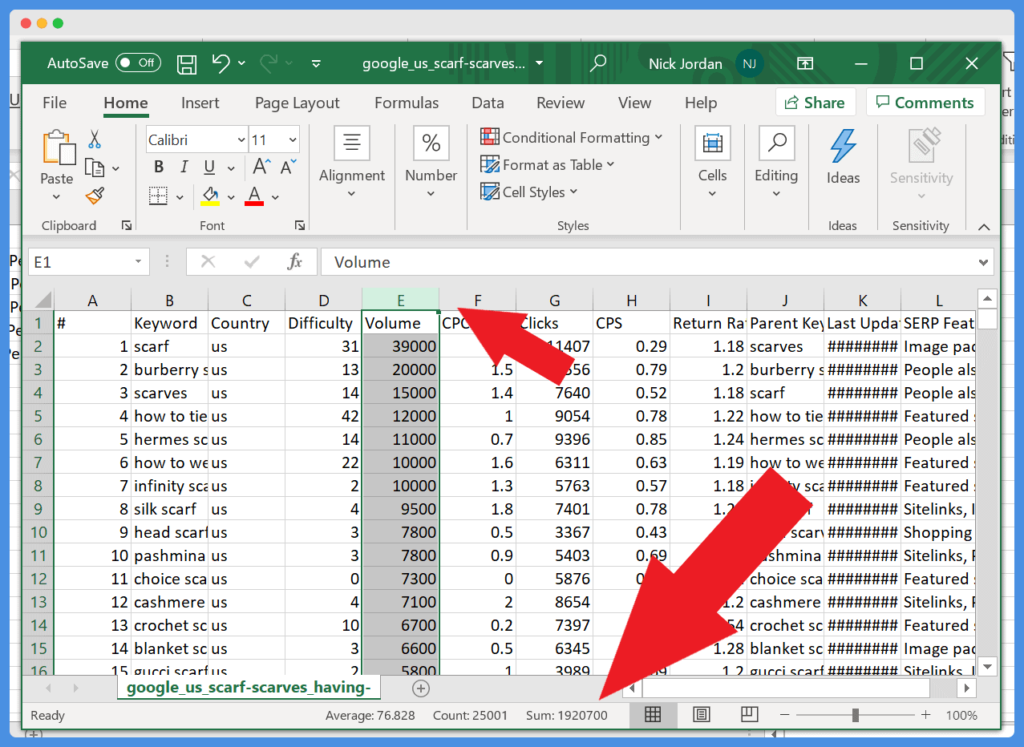This screenshot has width=1024, height=747.
Task: Click the Share button
Action: pyautogui.click(x=814, y=103)
